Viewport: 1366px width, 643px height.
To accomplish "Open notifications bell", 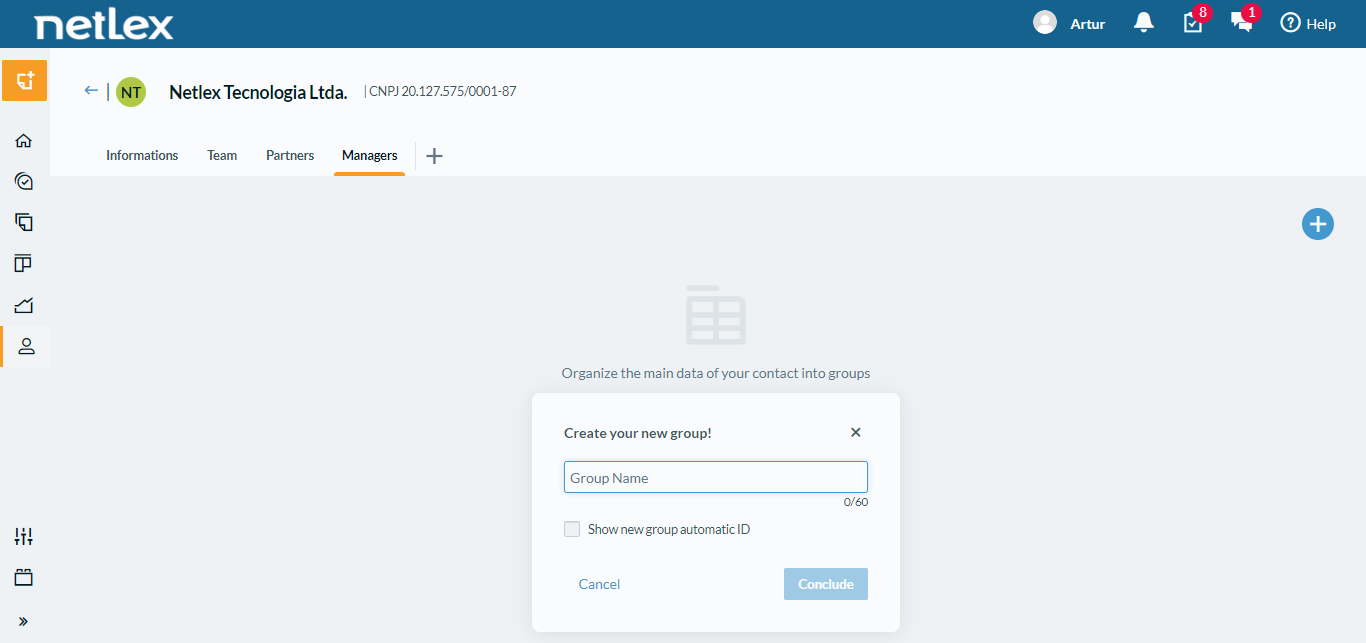I will pyautogui.click(x=1144, y=23).
